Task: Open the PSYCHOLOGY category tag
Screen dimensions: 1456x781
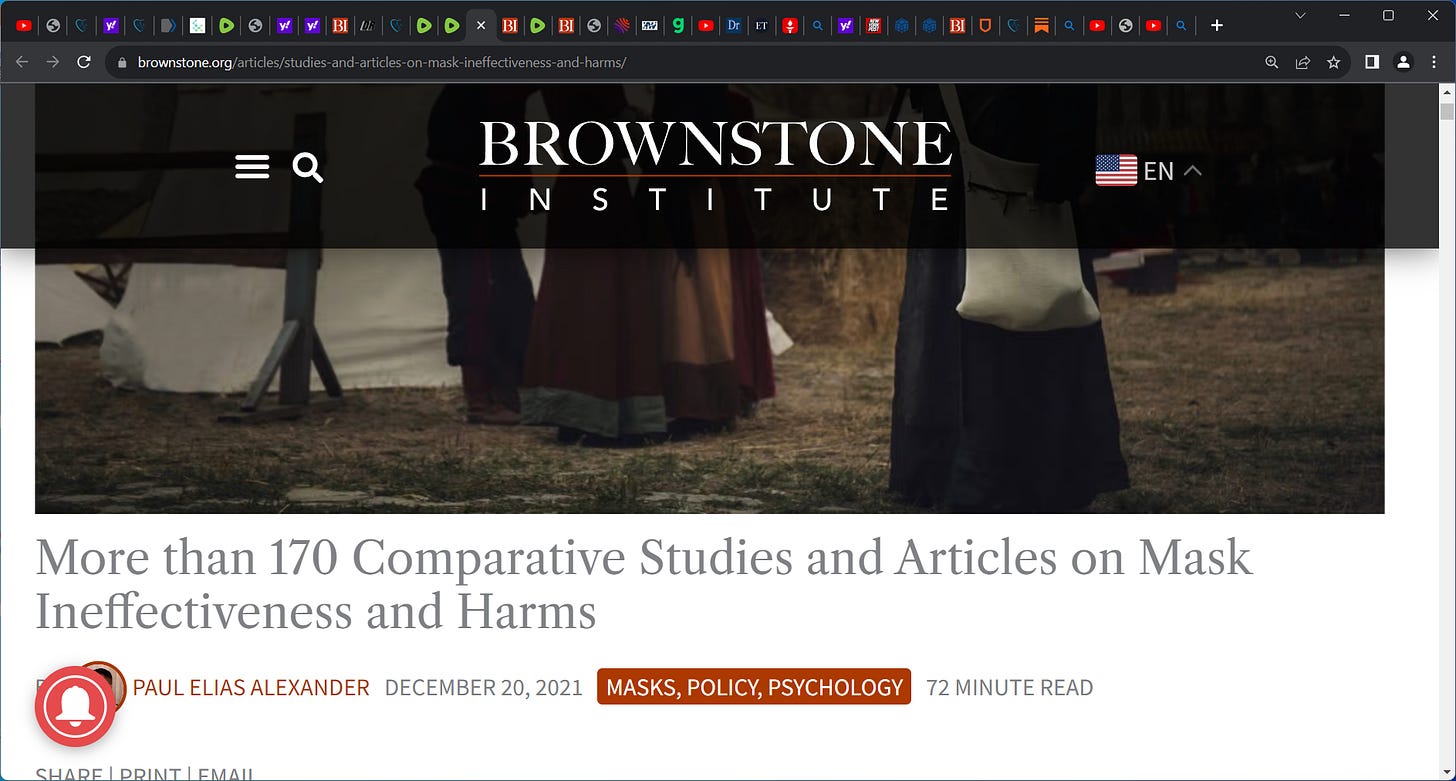Action: [x=835, y=687]
